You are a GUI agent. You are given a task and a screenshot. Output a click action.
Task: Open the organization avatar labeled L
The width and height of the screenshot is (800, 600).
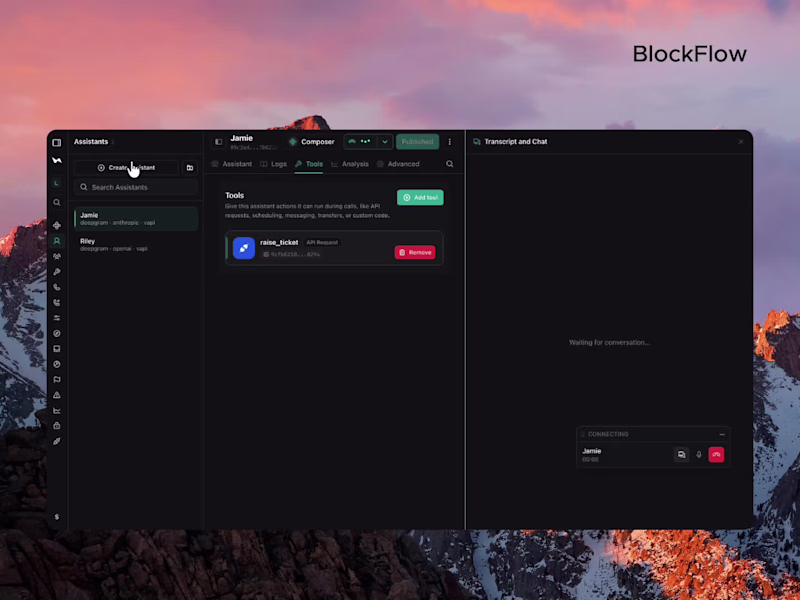tap(57, 183)
